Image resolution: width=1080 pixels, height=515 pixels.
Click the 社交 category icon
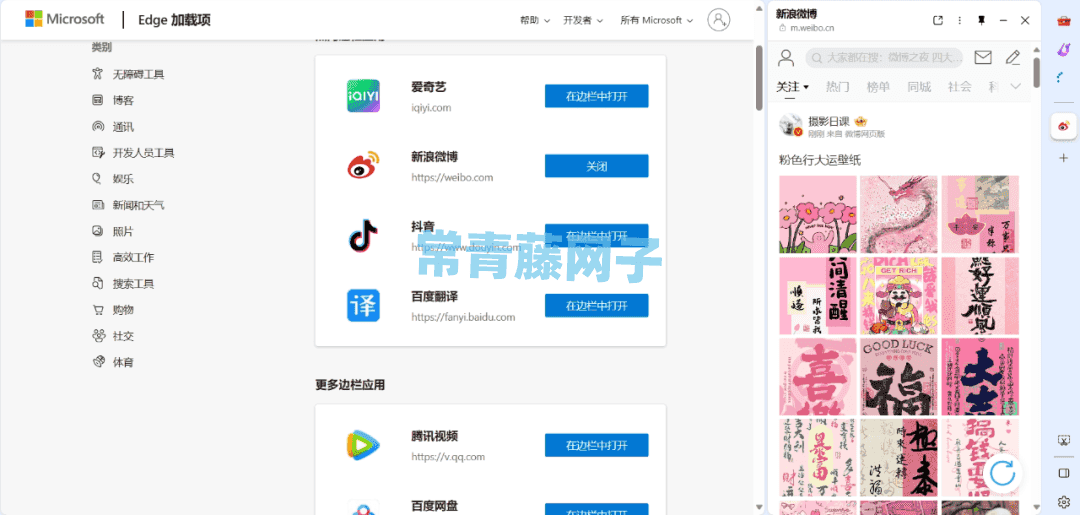(x=98, y=336)
